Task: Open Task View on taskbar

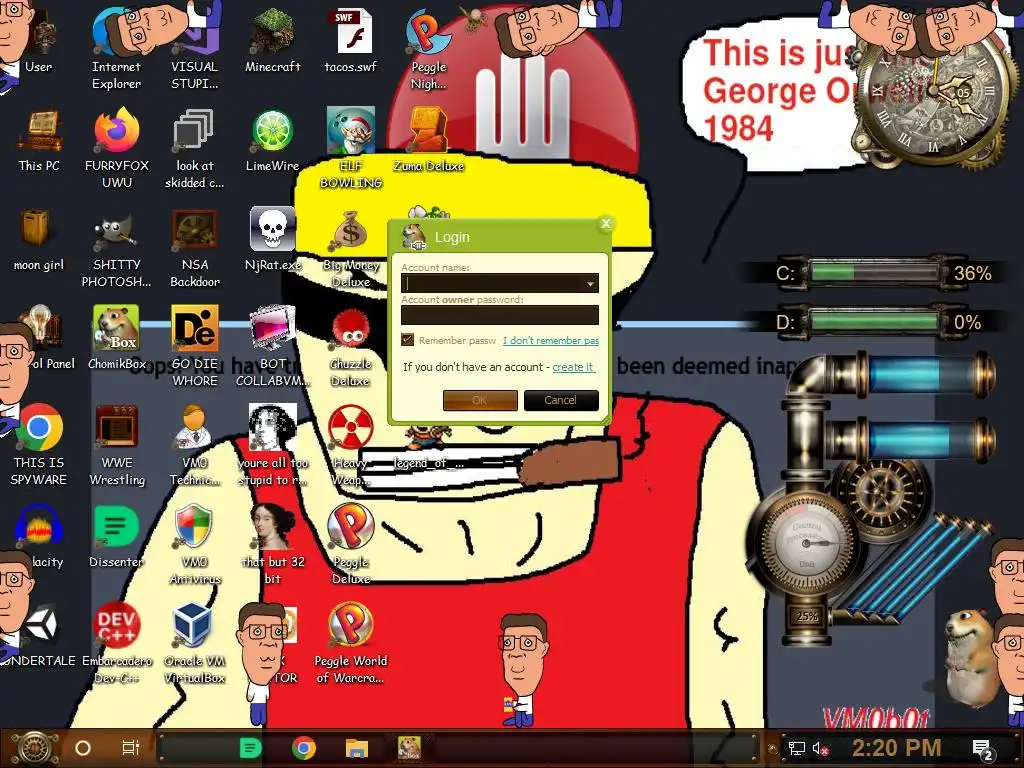Action: [x=131, y=748]
